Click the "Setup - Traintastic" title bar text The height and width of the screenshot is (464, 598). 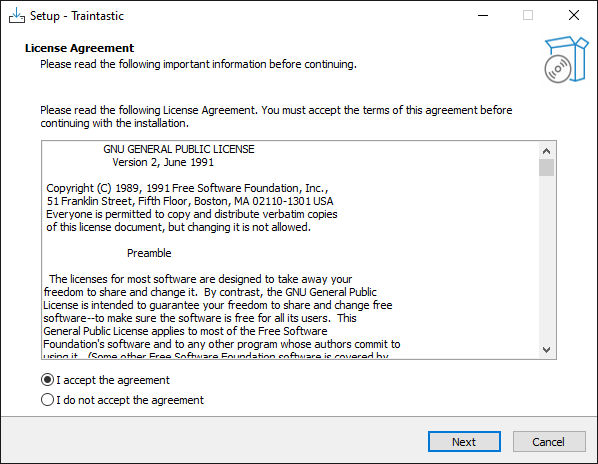coord(77,16)
